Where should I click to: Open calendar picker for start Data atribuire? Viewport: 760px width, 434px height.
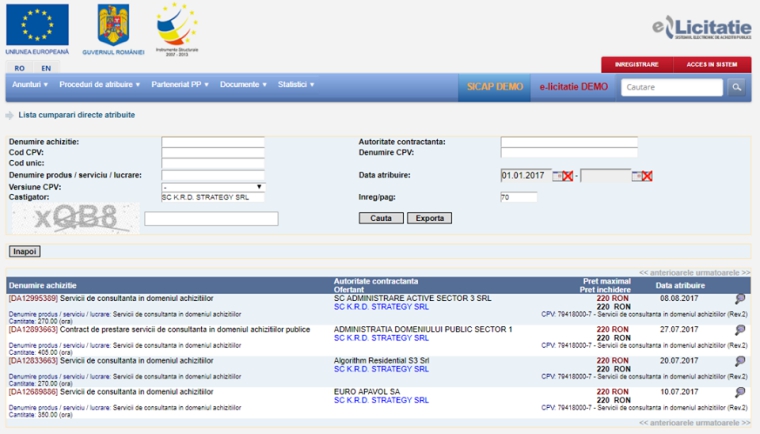[557, 176]
